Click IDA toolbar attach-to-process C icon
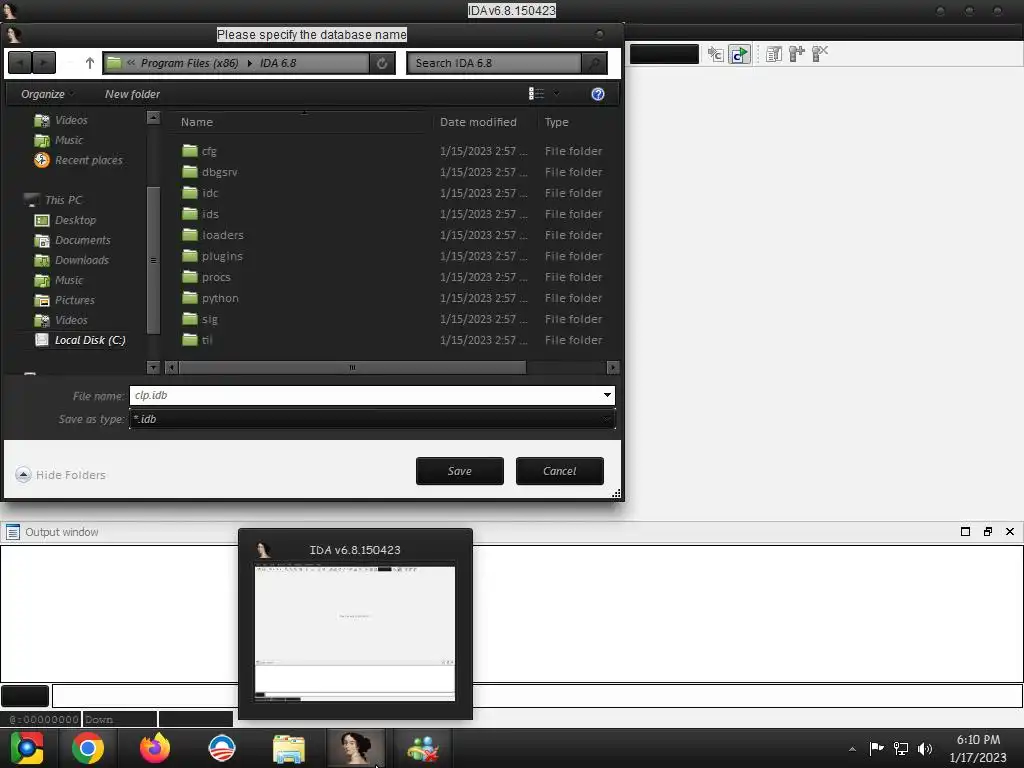The height and width of the screenshot is (768, 1024). point(716,54)
